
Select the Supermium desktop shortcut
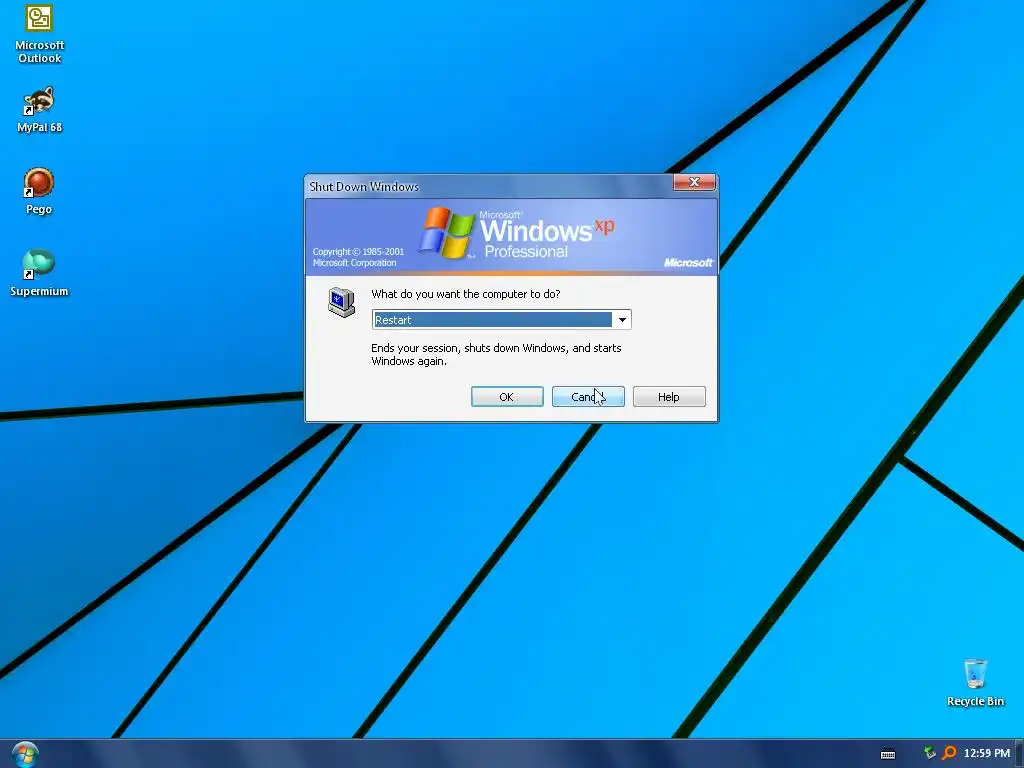click(39, 273)
